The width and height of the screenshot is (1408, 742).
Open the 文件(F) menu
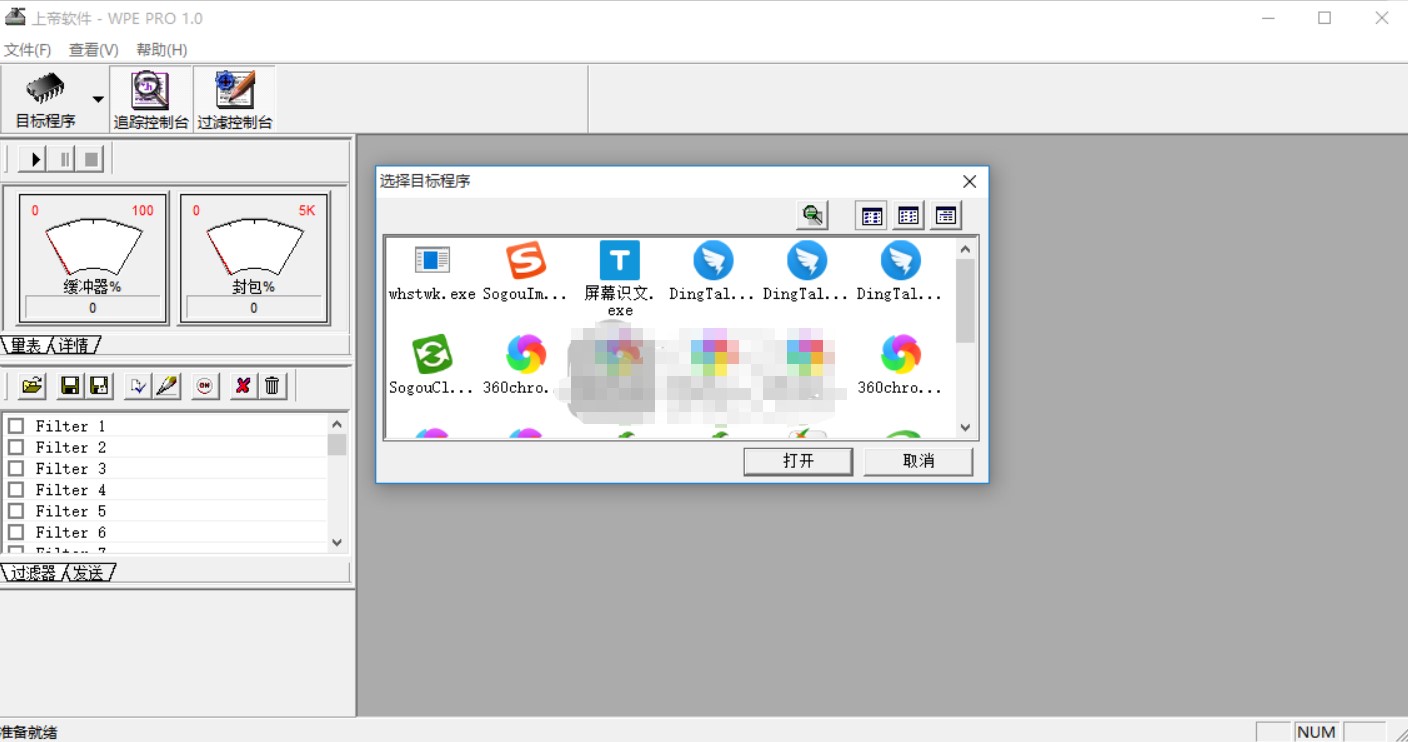tap(28, 49)
